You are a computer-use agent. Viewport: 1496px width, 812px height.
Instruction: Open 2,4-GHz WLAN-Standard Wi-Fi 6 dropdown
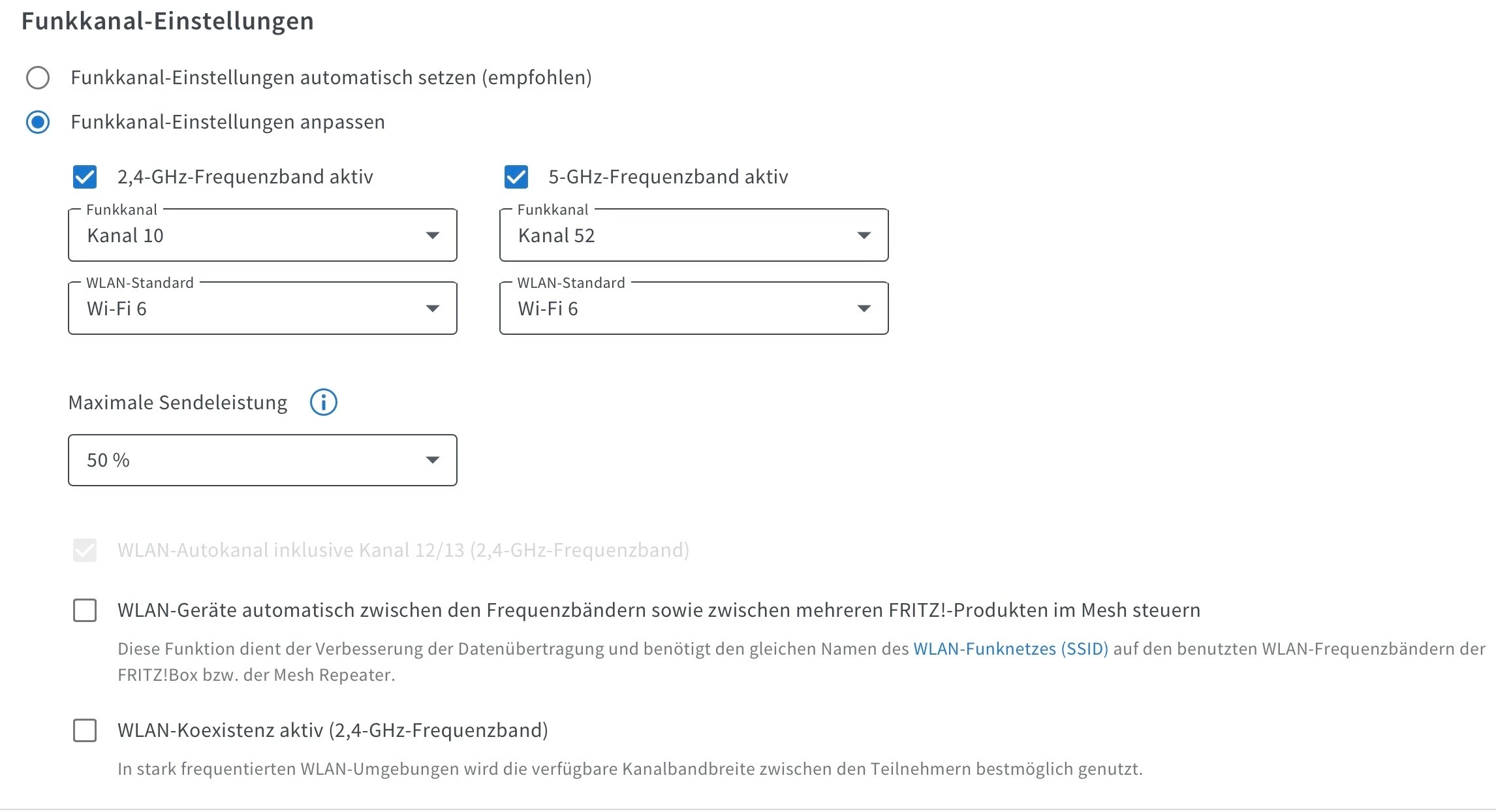point(262,308)
